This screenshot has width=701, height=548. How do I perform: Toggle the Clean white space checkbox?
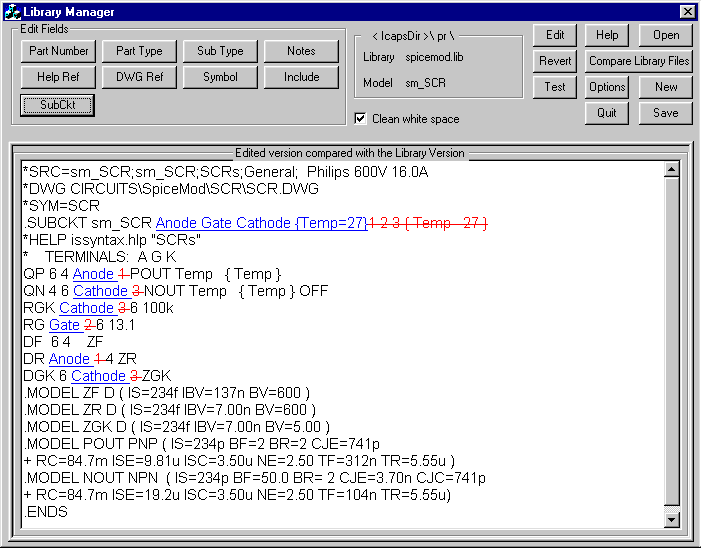point(361,119)
